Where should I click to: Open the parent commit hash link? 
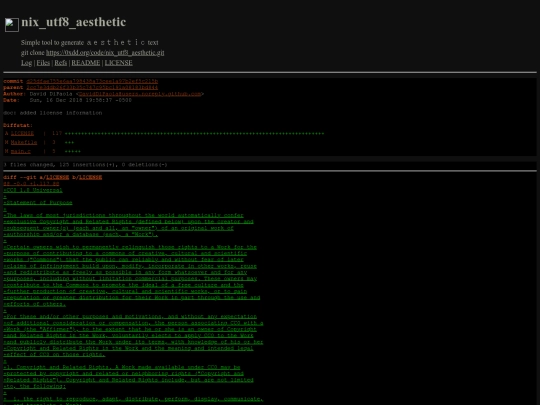(92, 87)
